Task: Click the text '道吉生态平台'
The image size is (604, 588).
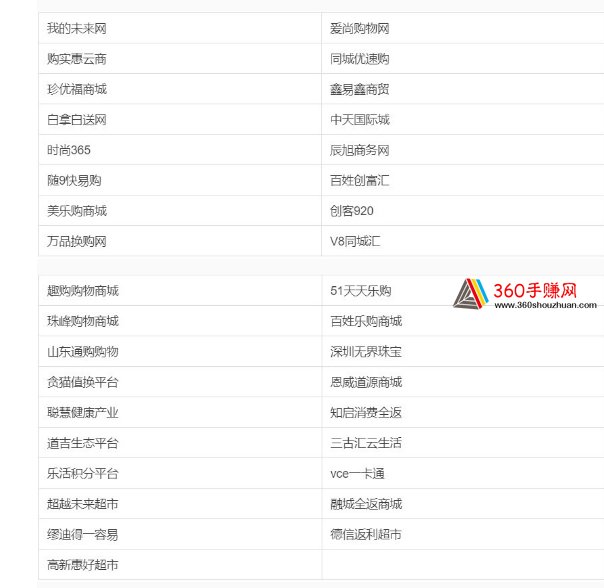Action: 83,443
